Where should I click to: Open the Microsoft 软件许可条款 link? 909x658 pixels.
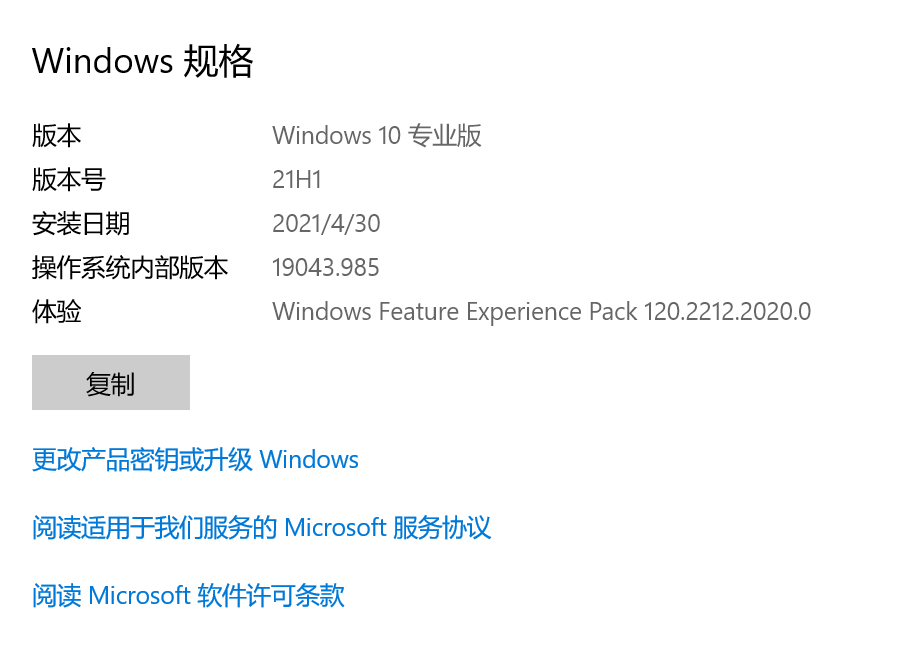point(188,595)
